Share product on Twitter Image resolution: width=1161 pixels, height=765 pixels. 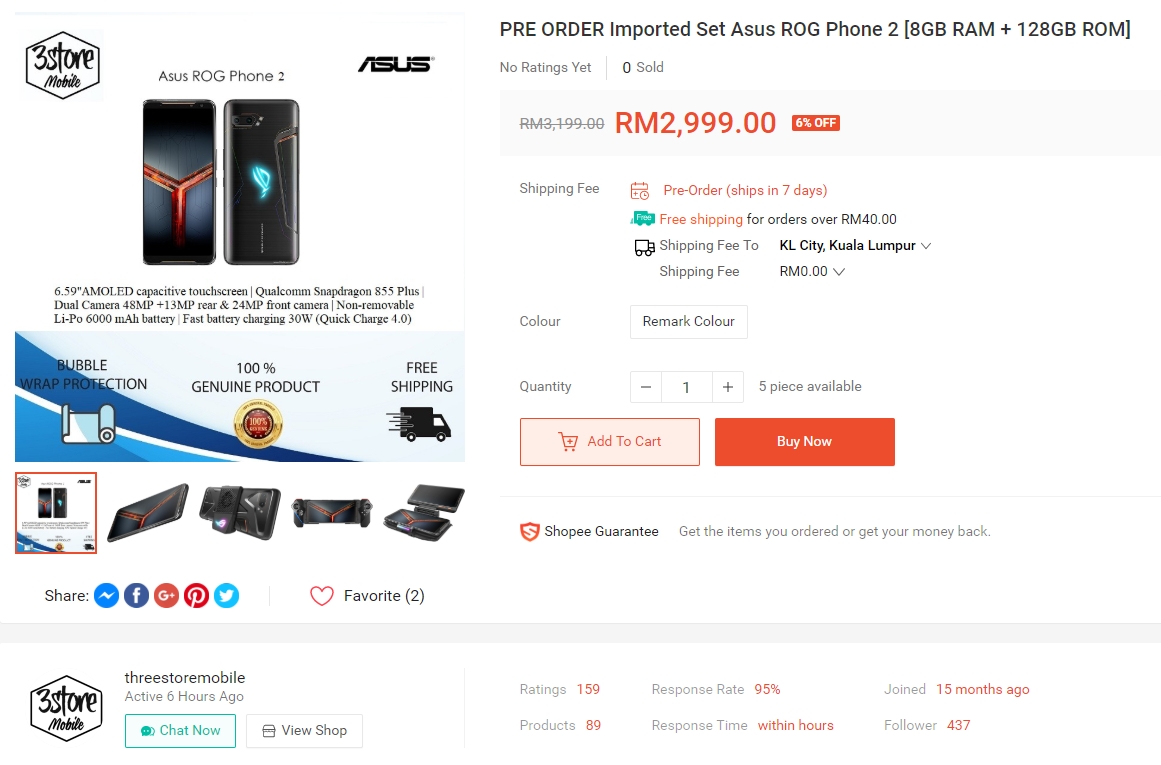(227, 596)
